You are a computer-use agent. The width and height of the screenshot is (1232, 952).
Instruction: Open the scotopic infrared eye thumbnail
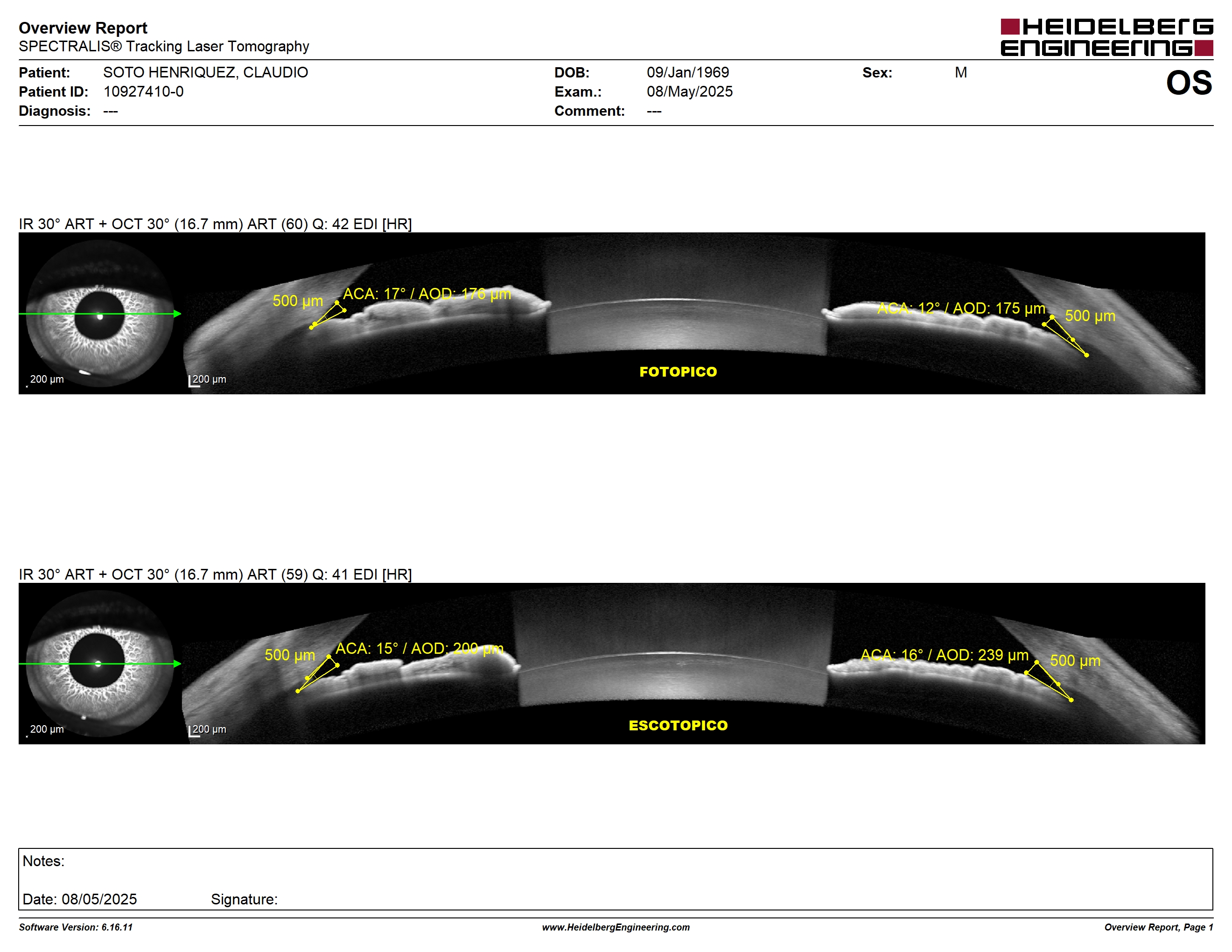click(100, 663)
